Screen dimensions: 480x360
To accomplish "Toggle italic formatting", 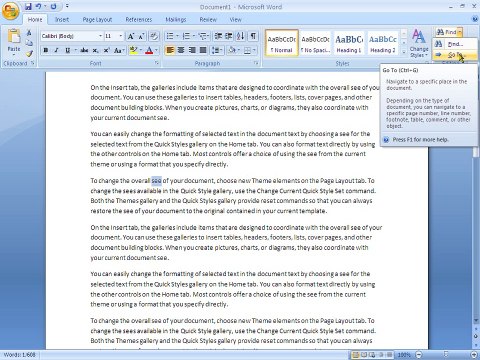I will tap(56, 50).
